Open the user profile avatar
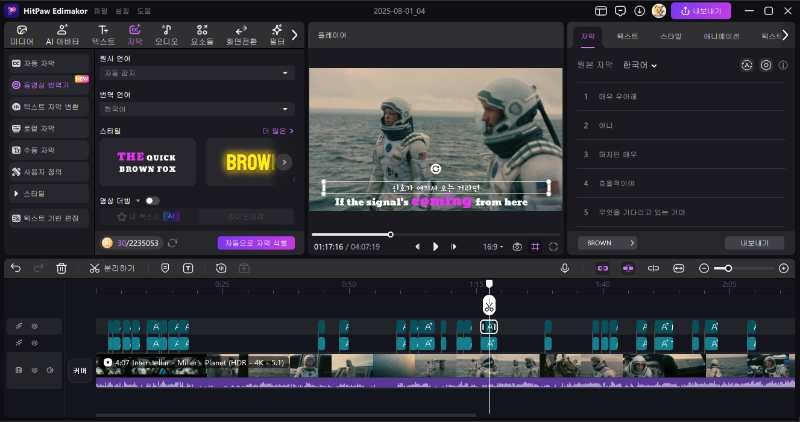The height and width of the screenshot is (422, 800). pyautogui.click(x=659, y=11)
